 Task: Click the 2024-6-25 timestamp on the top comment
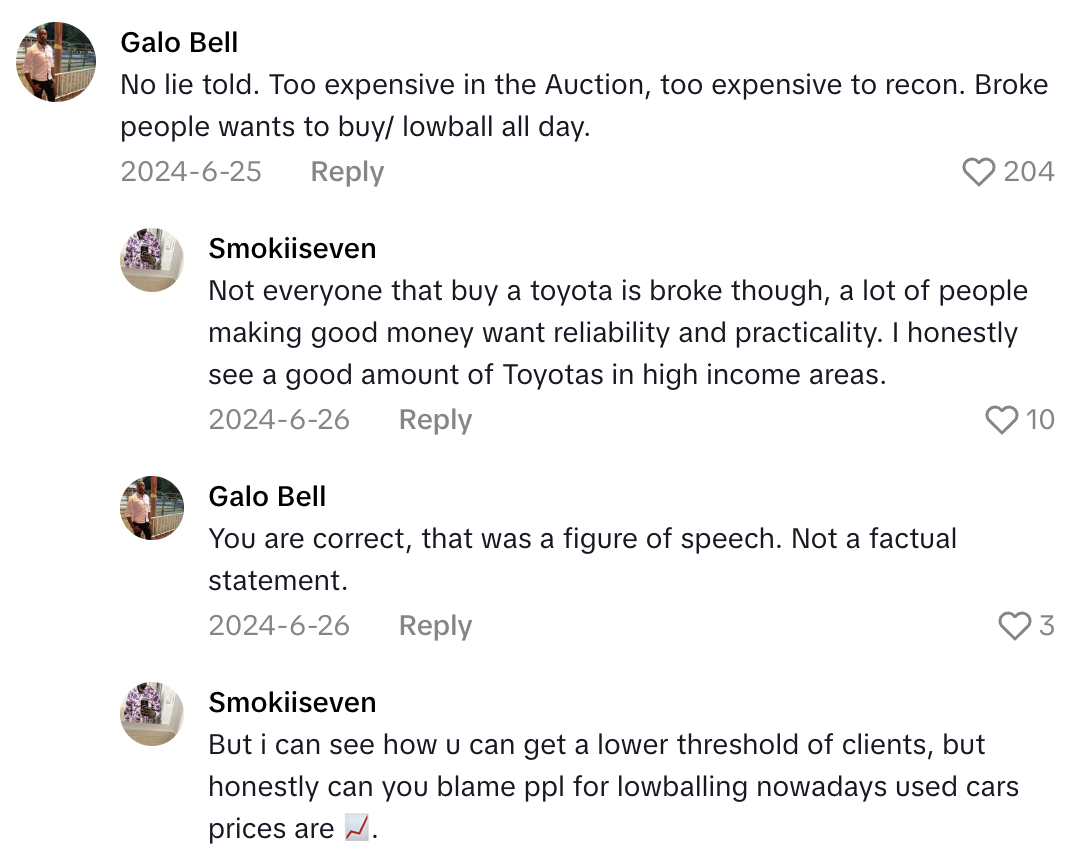coord(191,172)
